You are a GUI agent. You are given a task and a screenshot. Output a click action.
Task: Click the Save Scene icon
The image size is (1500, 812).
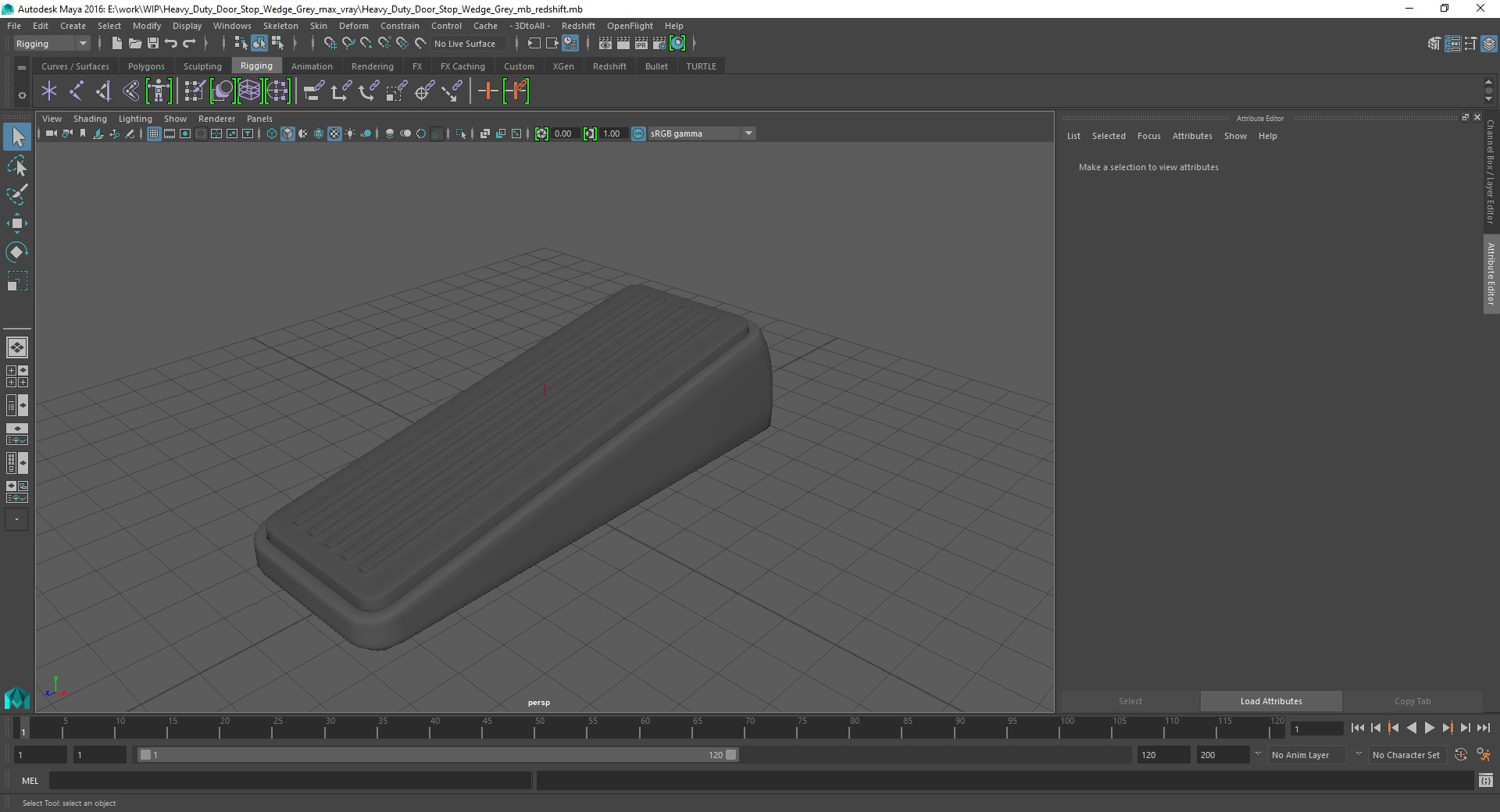153,44
